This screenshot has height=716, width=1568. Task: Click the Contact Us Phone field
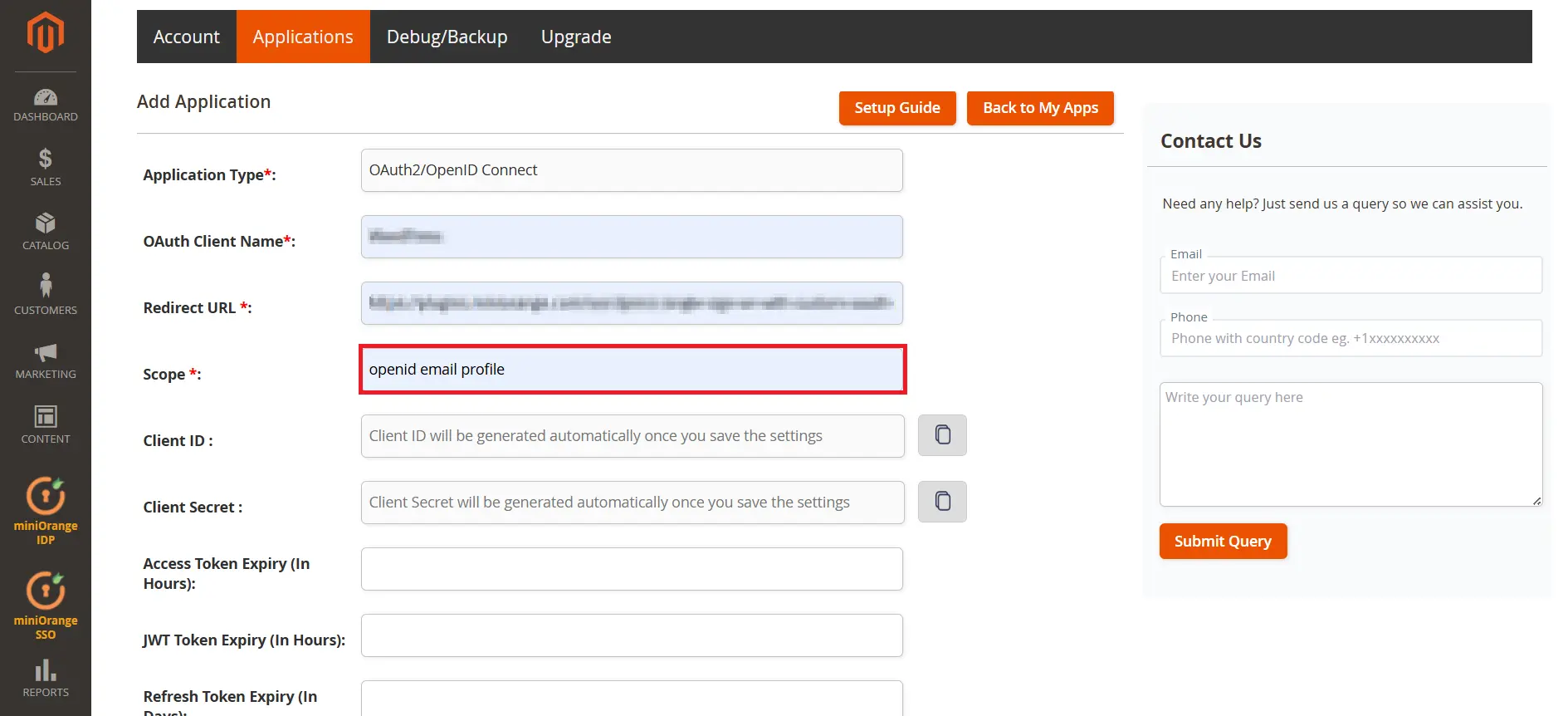click(1351, 338)
